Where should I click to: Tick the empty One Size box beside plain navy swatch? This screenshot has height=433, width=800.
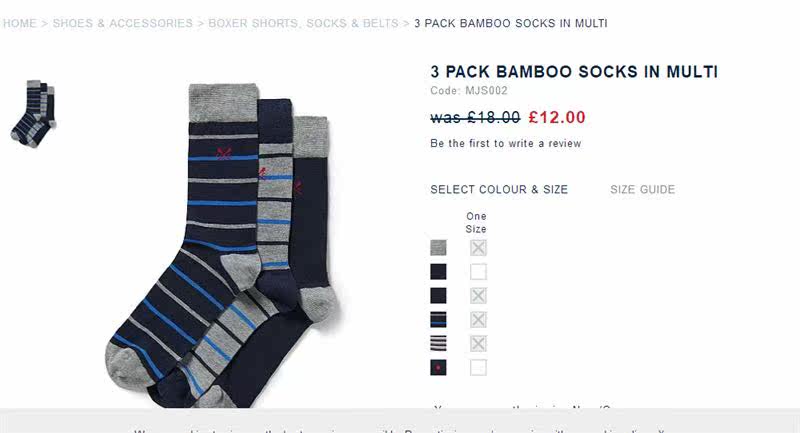pyautogui.click(x=478, y=272)
